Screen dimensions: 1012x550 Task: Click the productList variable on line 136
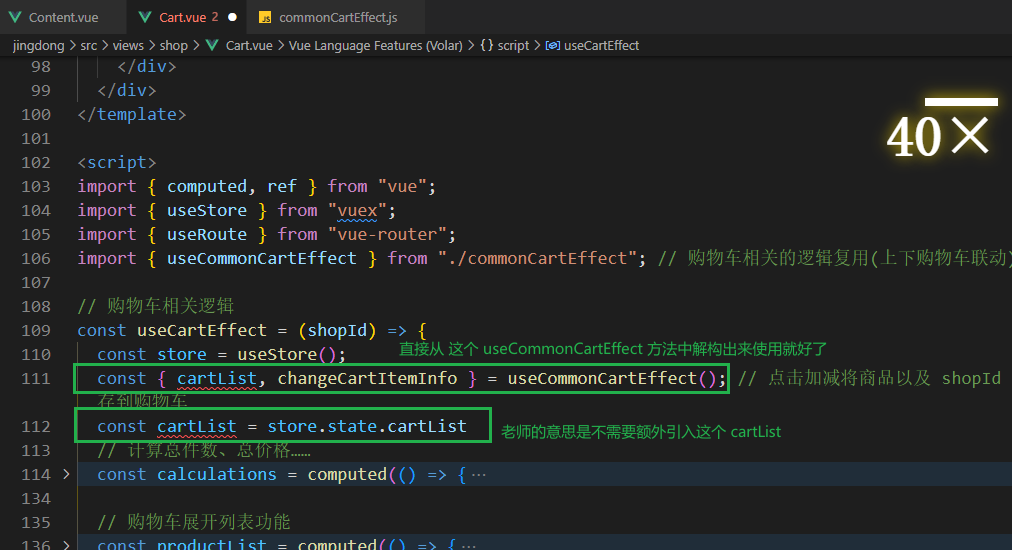click(x=212, y=544)
